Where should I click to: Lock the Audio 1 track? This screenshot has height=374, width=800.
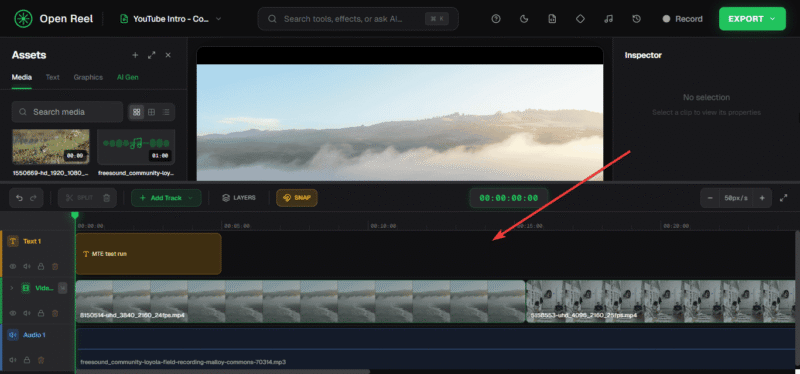tap(27, 360)
